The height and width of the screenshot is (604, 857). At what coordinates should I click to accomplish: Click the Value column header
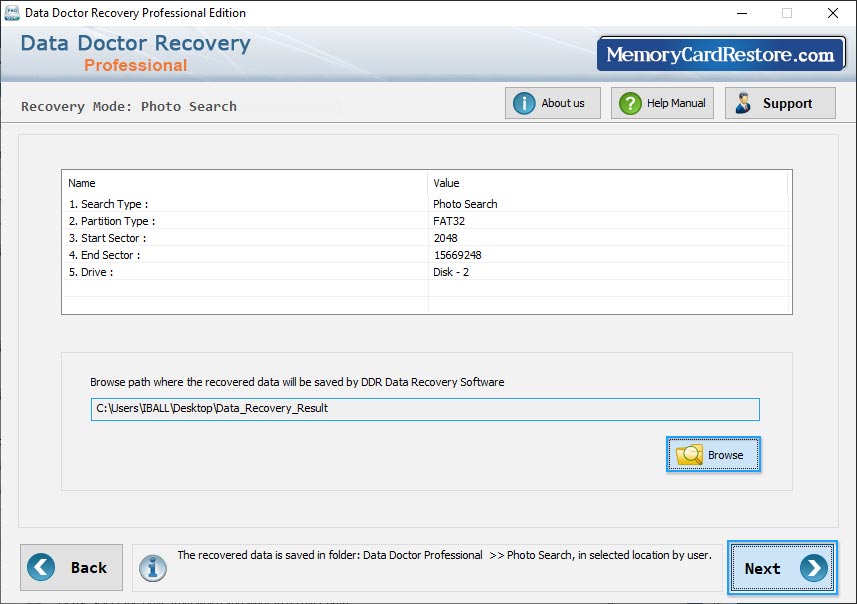(608, 183)
